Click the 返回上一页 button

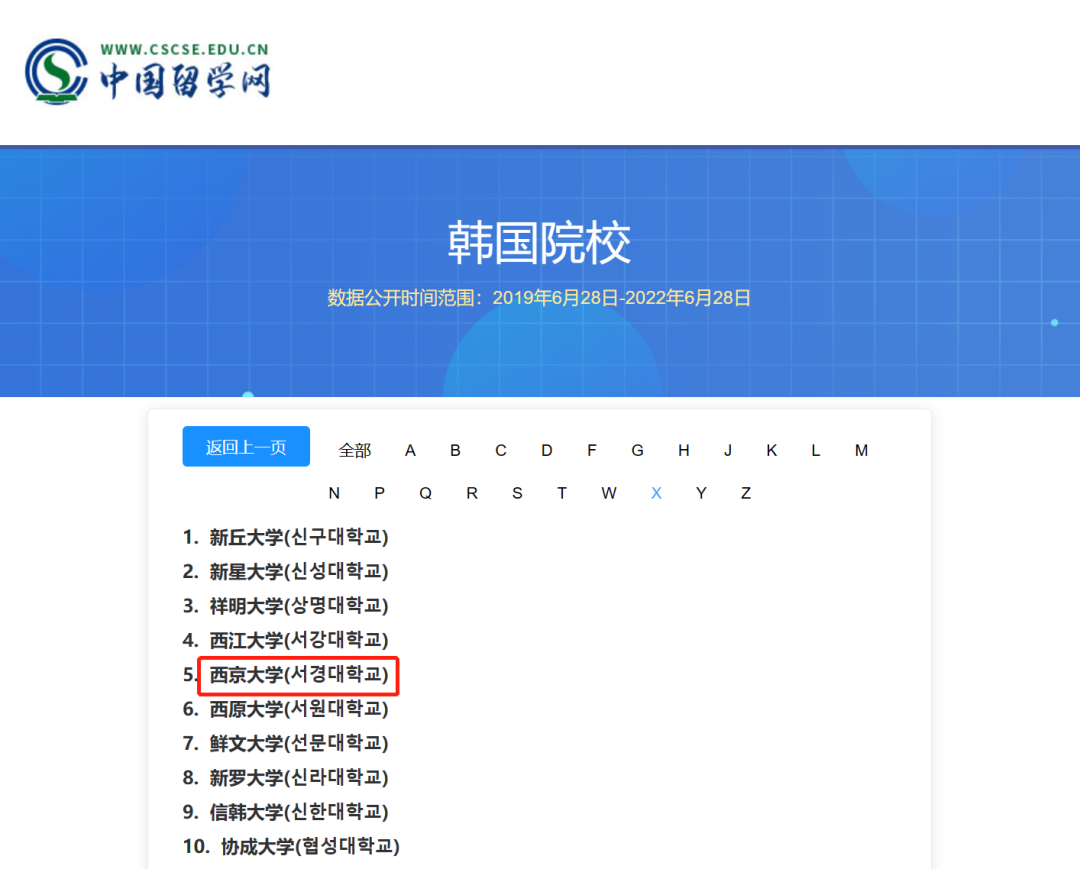(x=246, y=447)
